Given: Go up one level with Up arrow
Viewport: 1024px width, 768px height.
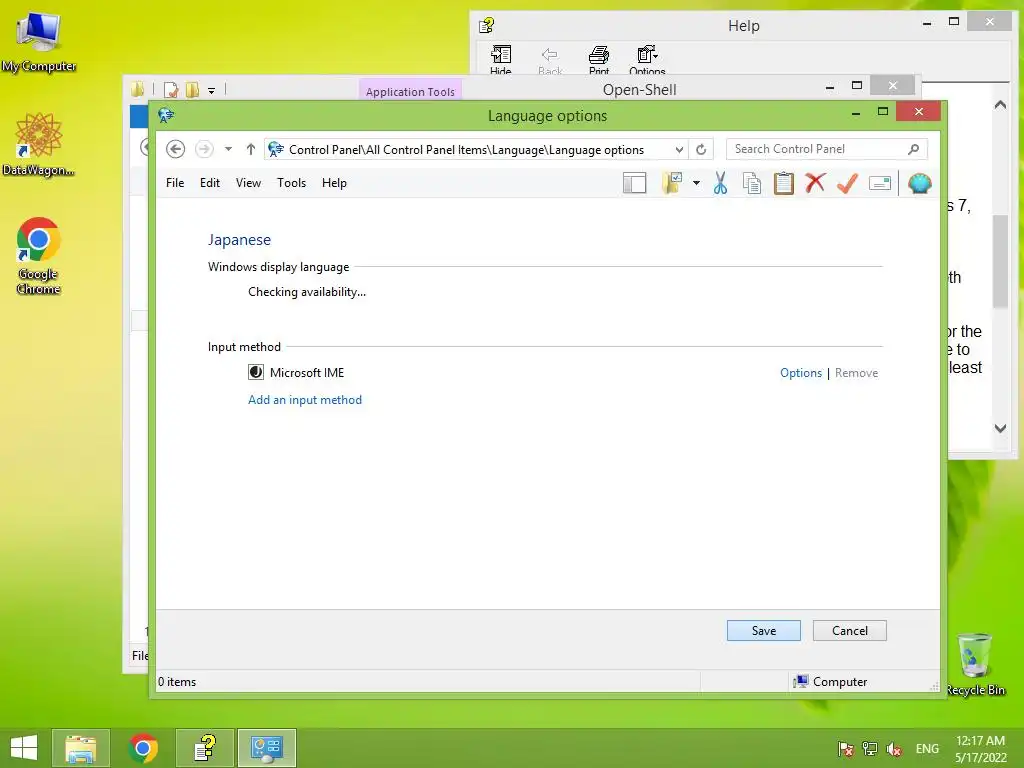Looking at the screenshot, I should point(251,150).
